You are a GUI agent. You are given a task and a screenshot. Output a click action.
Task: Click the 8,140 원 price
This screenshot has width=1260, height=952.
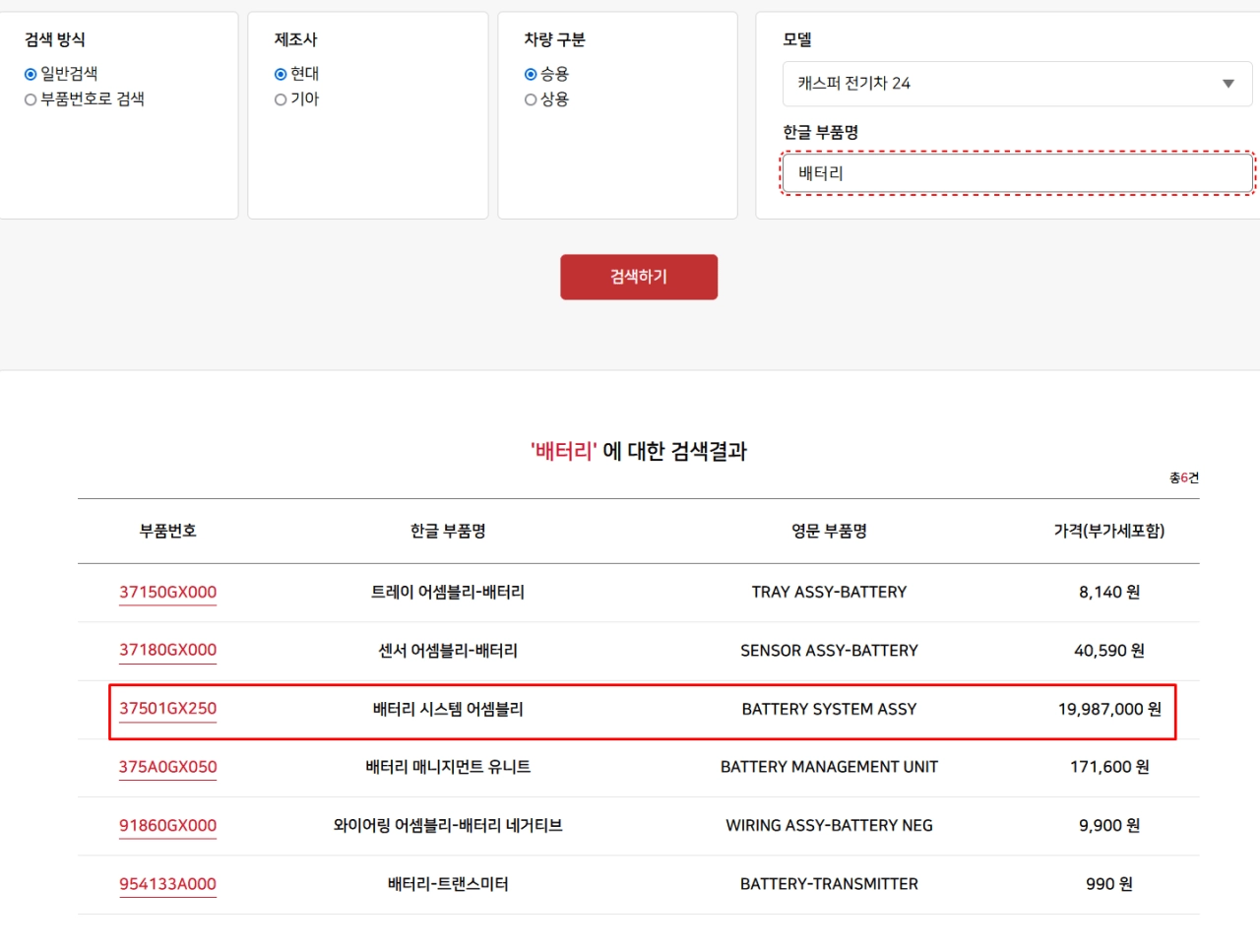(x=1109, y=592)
